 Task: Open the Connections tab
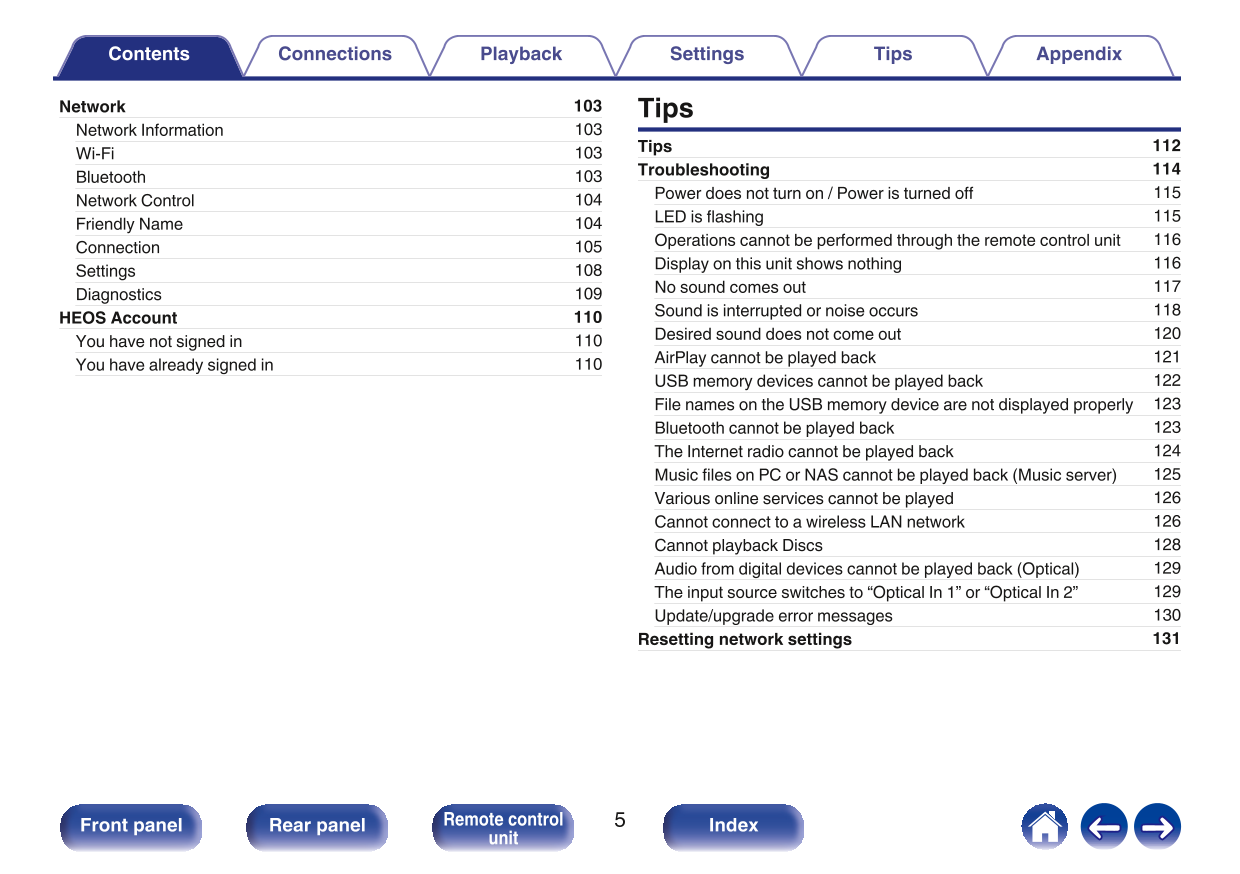tap(334, 55)
